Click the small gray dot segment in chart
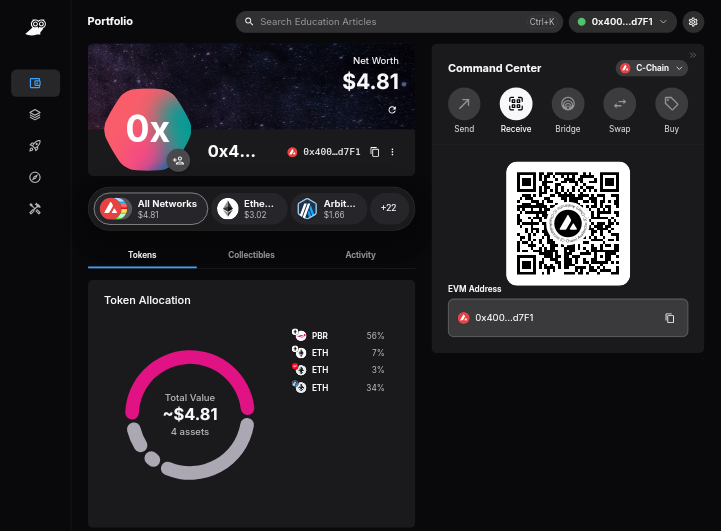The image size is (721, 531). (x=152, y=458)
